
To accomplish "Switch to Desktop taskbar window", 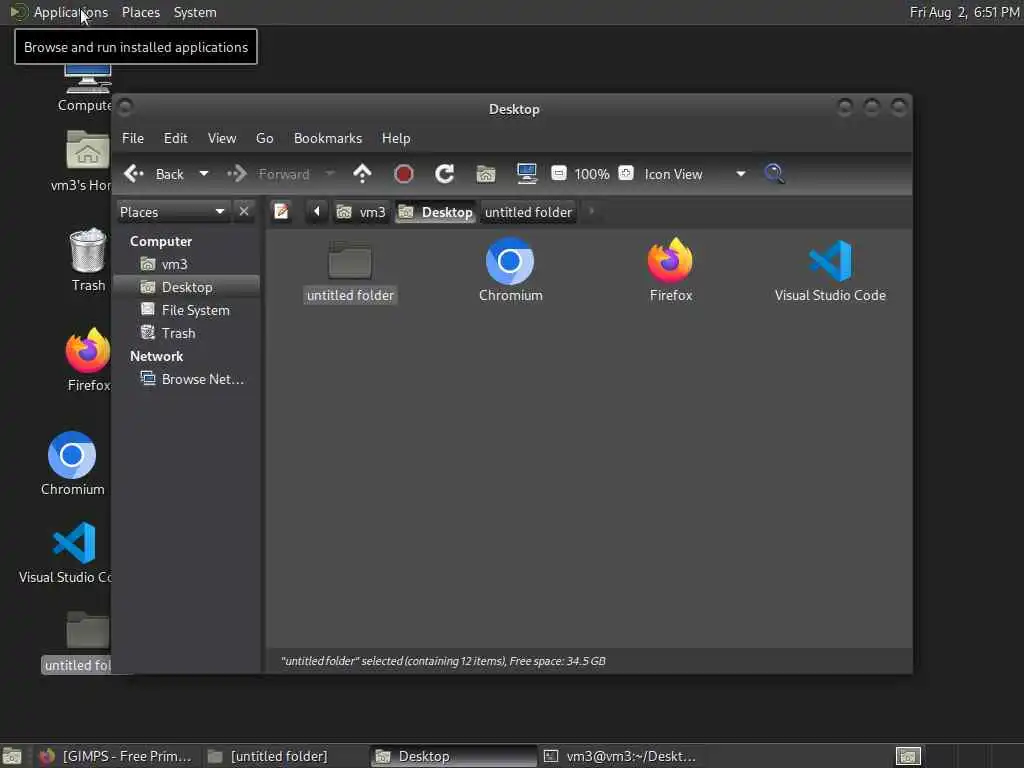I will click(x=453, y=756).
